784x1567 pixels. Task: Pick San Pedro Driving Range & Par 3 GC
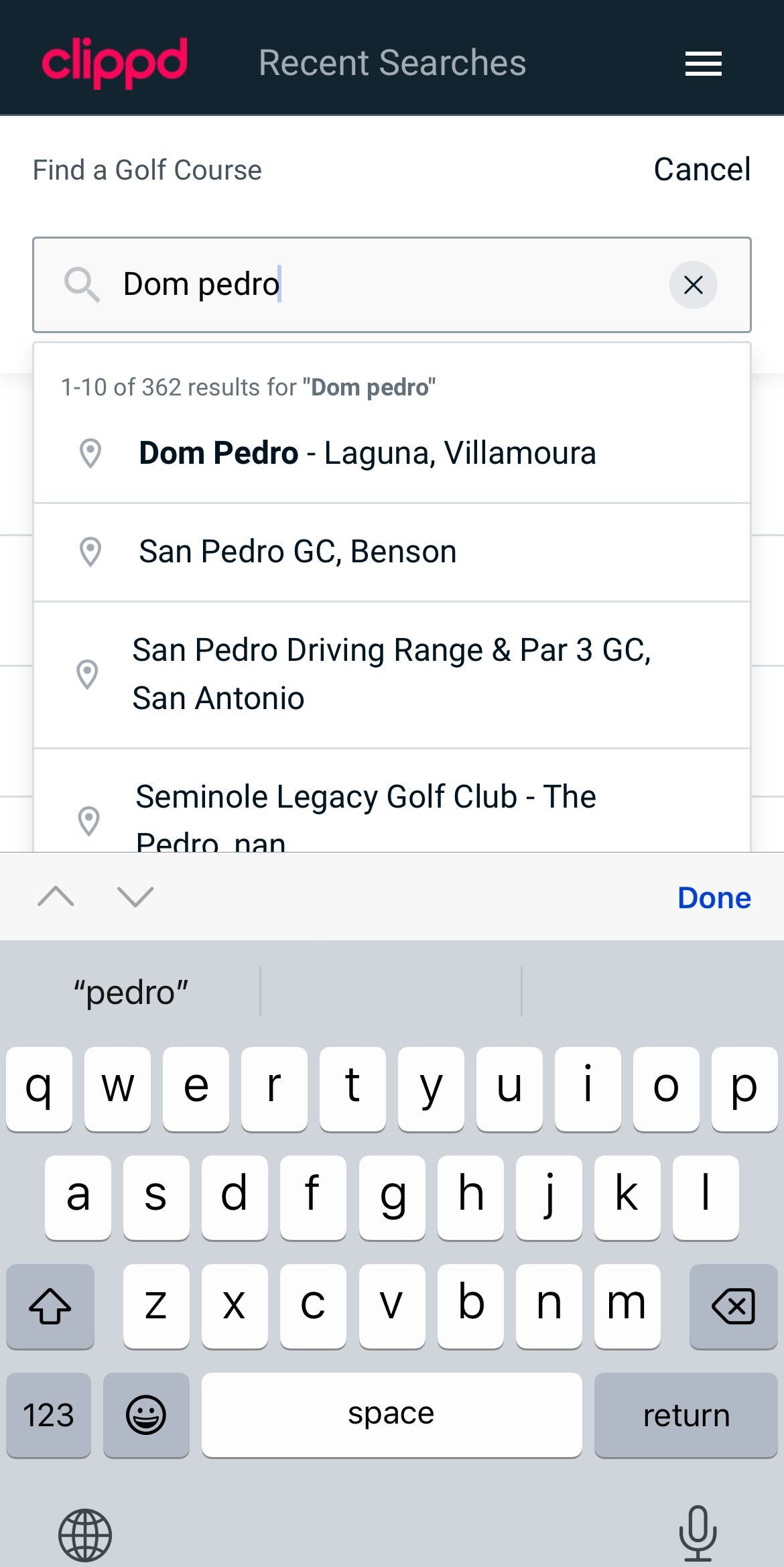391,674
